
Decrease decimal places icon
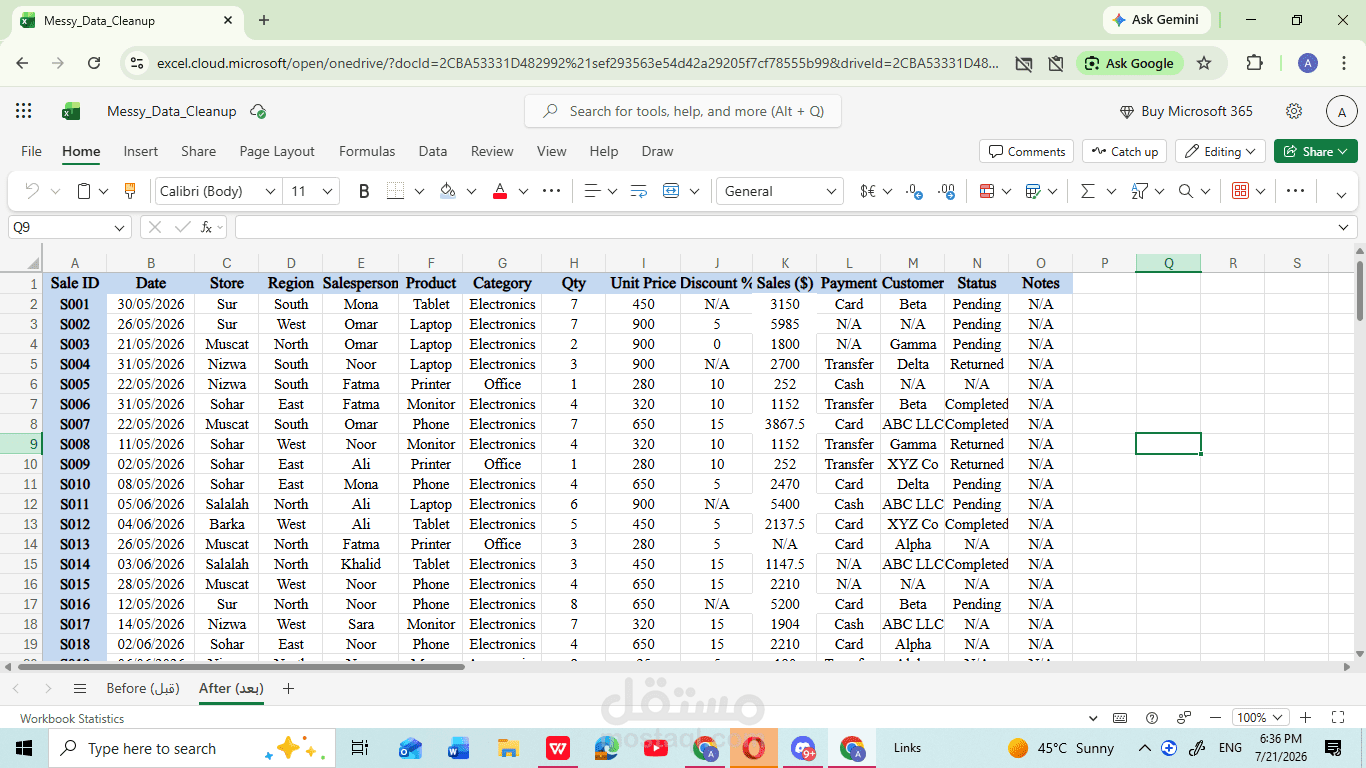click(914, 191)
